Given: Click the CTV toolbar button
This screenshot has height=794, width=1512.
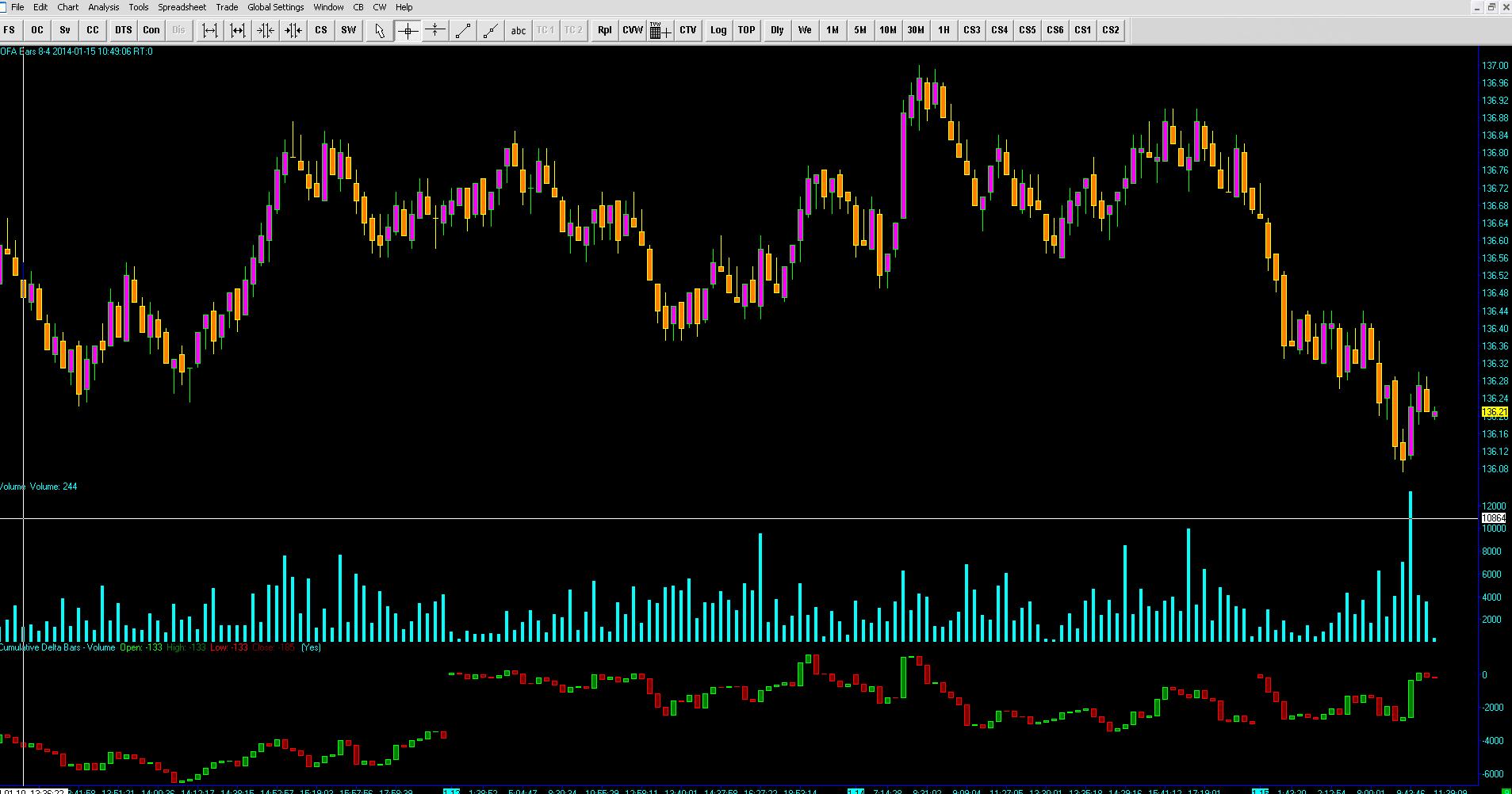Looking at the screenshot, I should 688,30.
